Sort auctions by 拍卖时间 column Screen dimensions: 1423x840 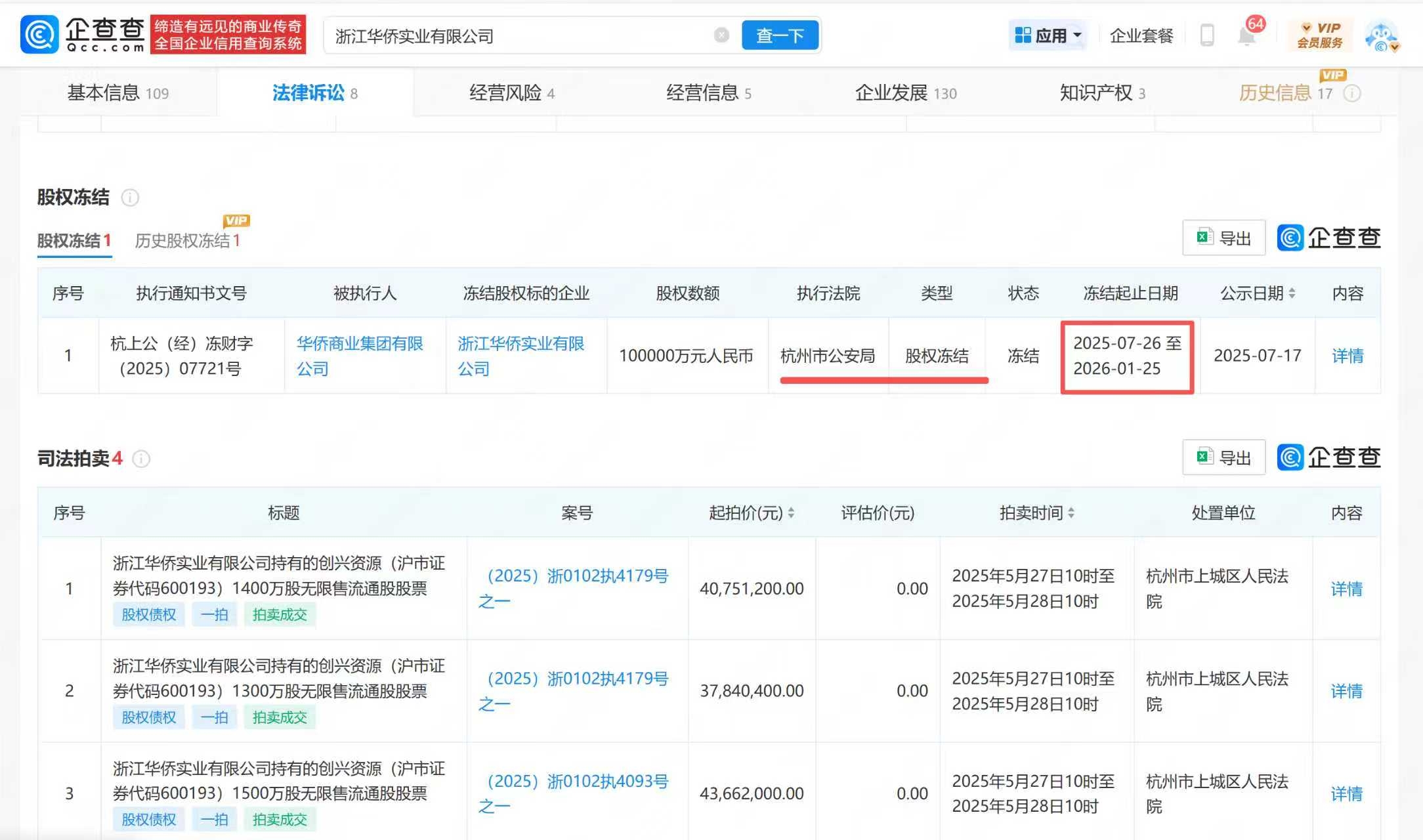tap(1071, 513)
